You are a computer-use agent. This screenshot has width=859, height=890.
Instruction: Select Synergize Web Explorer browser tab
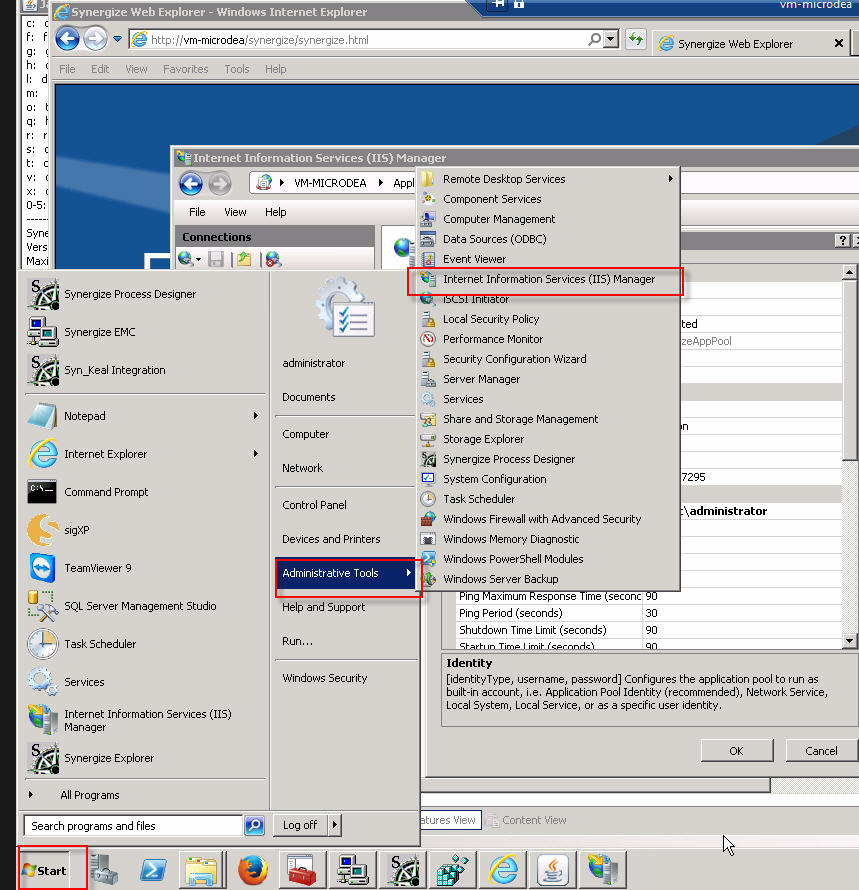pyautogui.click(x=750, y=44)
